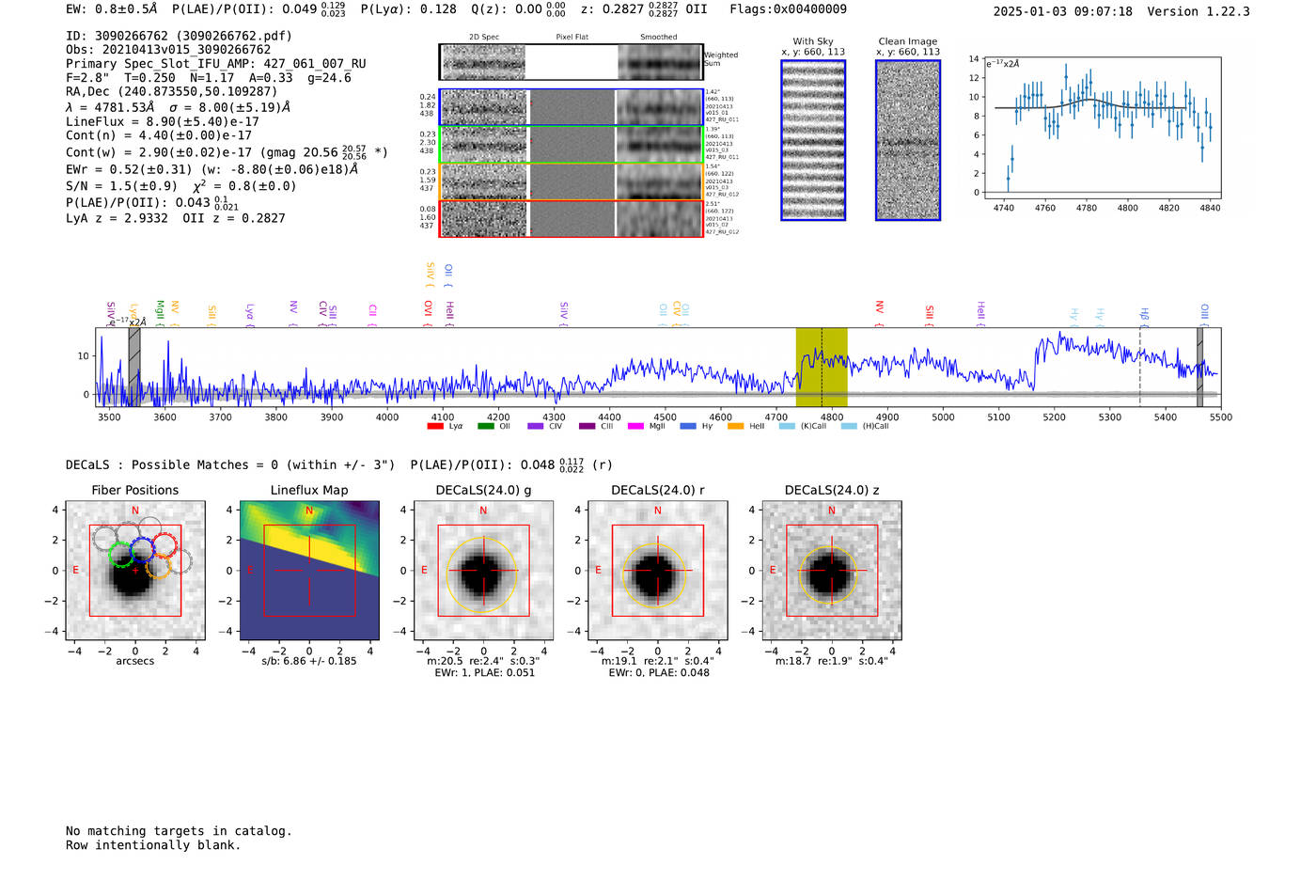Select the Clean Image thumbnail

(908, 140)
